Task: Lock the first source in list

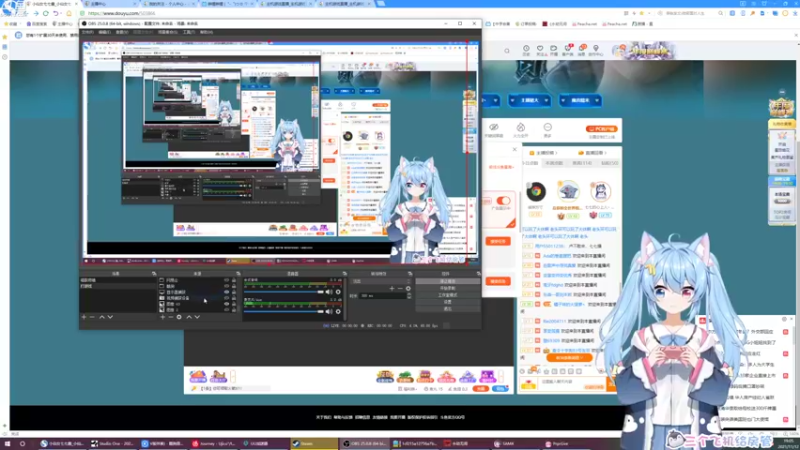Action: click(x=234, y=280)
